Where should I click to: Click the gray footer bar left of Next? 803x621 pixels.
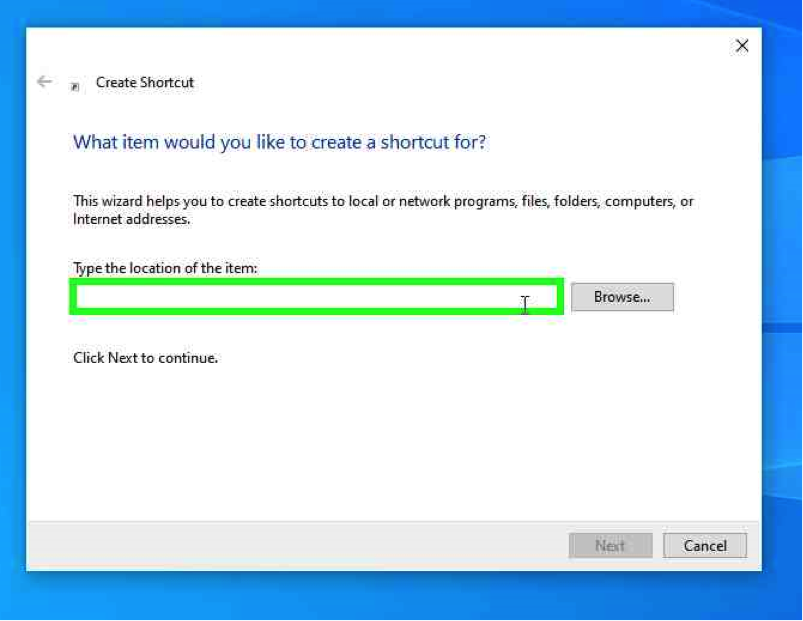[300, 545]
